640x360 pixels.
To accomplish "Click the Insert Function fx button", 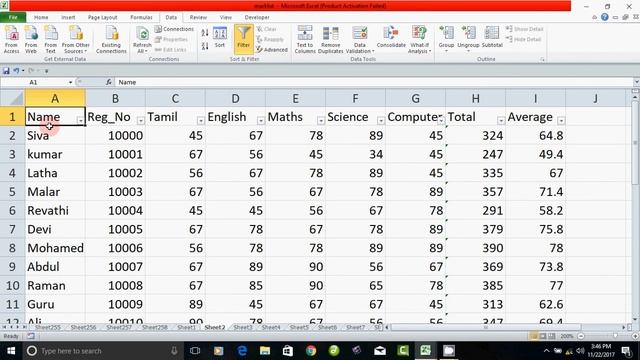I will [109, 82].
